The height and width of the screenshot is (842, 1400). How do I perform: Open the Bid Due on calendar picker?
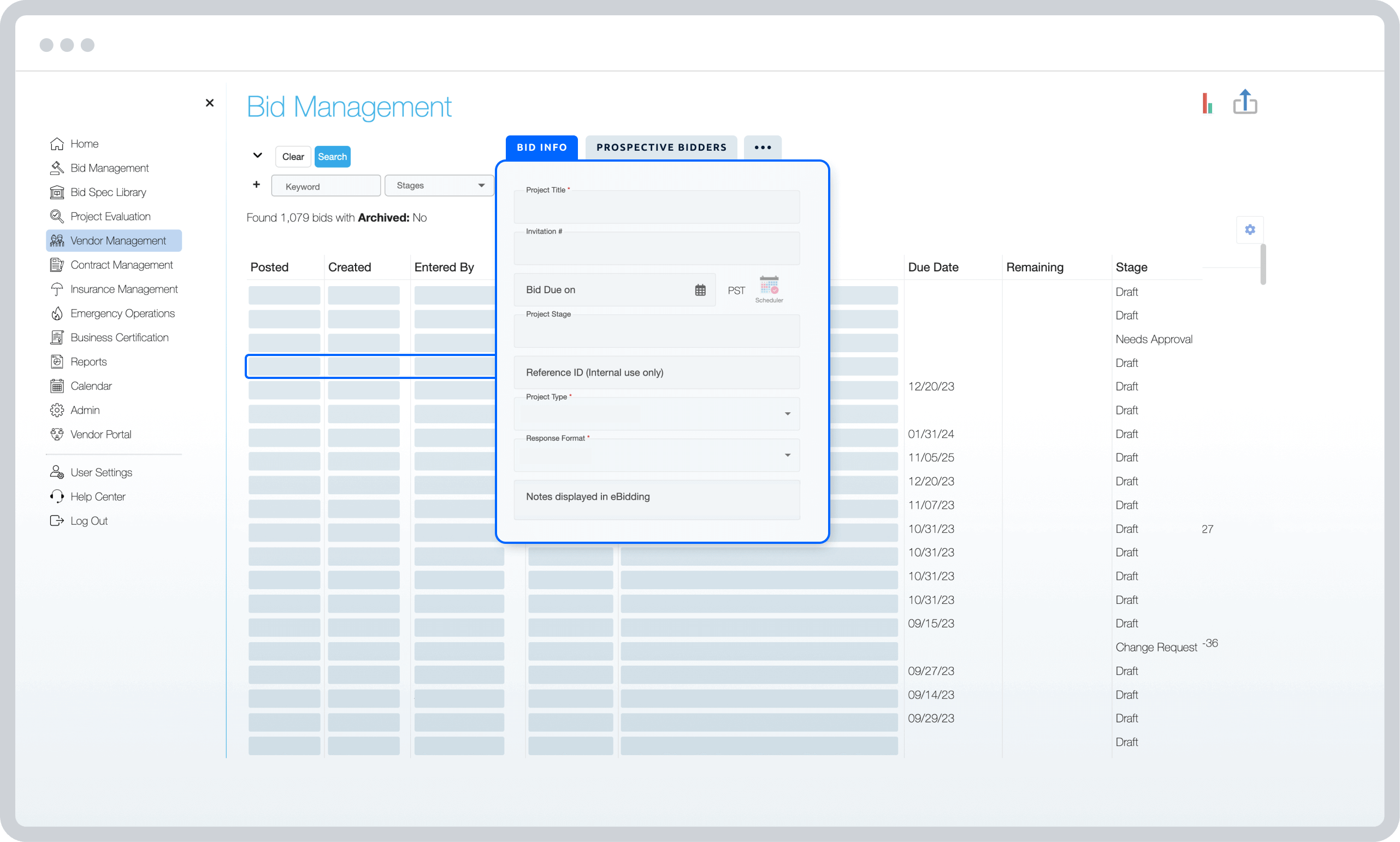(701, 289)
